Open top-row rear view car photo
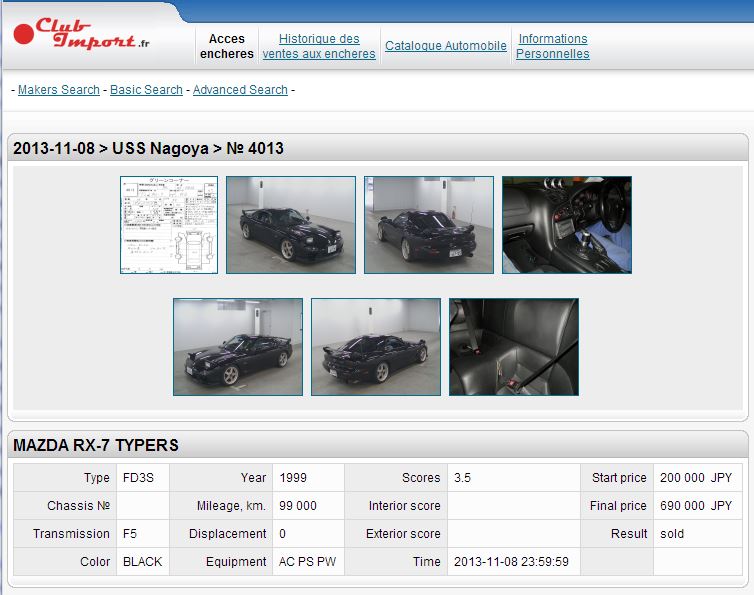The width and height of the screenshot is (754, 595). (x=429, y=225)
